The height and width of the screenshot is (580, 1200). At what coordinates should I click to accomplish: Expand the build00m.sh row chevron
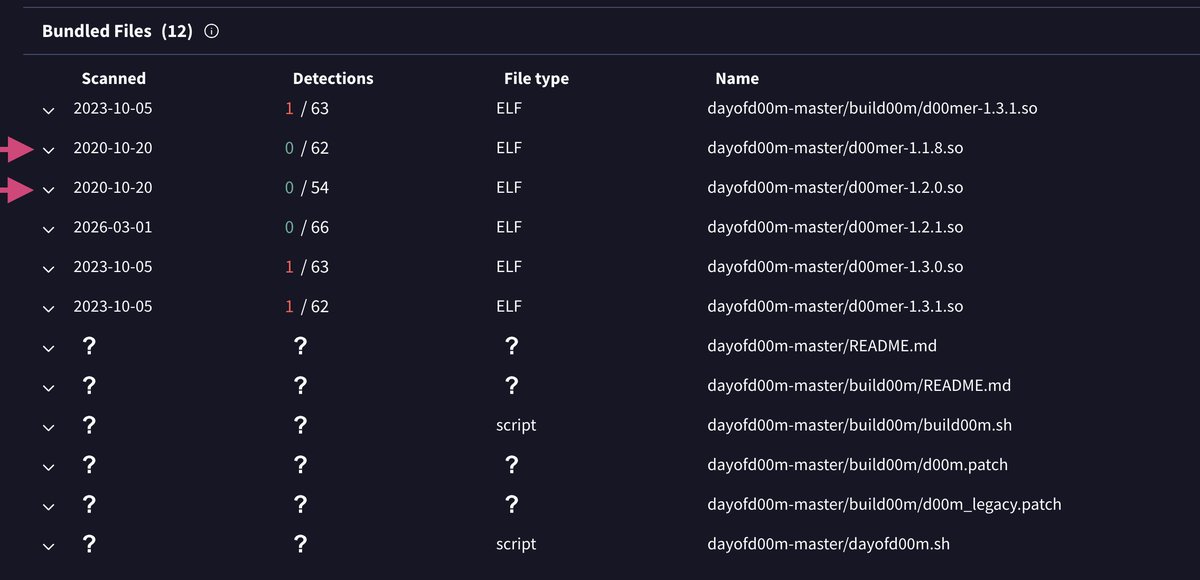(48, 427)
